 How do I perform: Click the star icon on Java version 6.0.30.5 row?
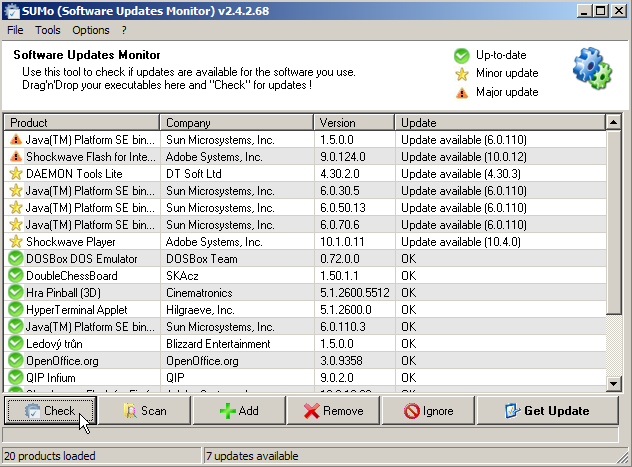click(x=16, y=191)
